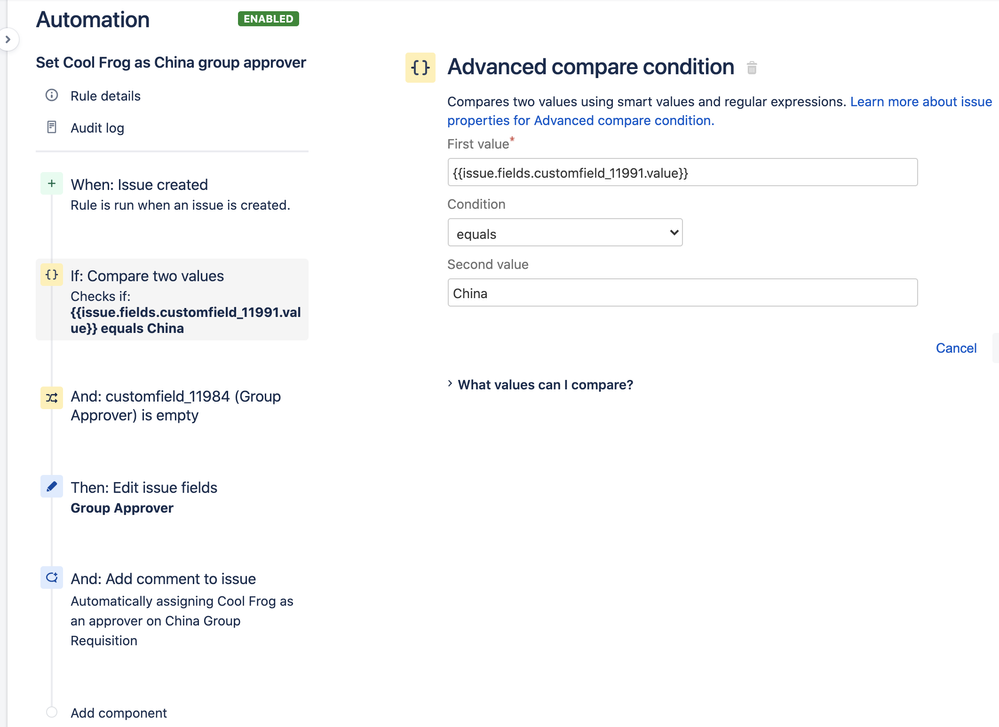Click the Cancel link

(x=956, y=348)
